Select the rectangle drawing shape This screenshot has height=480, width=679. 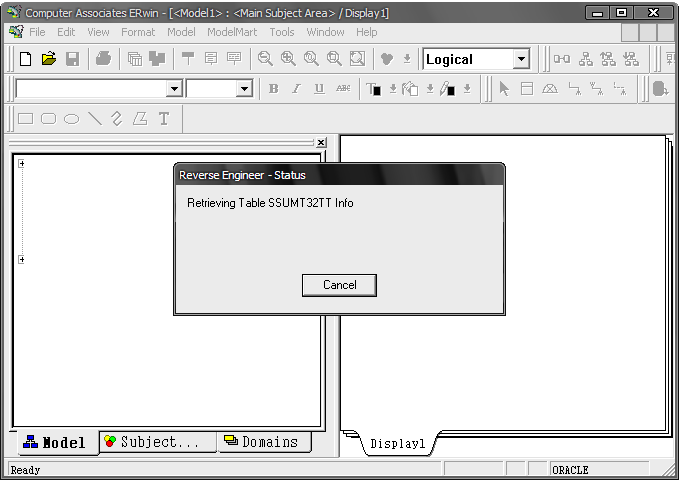26,119
